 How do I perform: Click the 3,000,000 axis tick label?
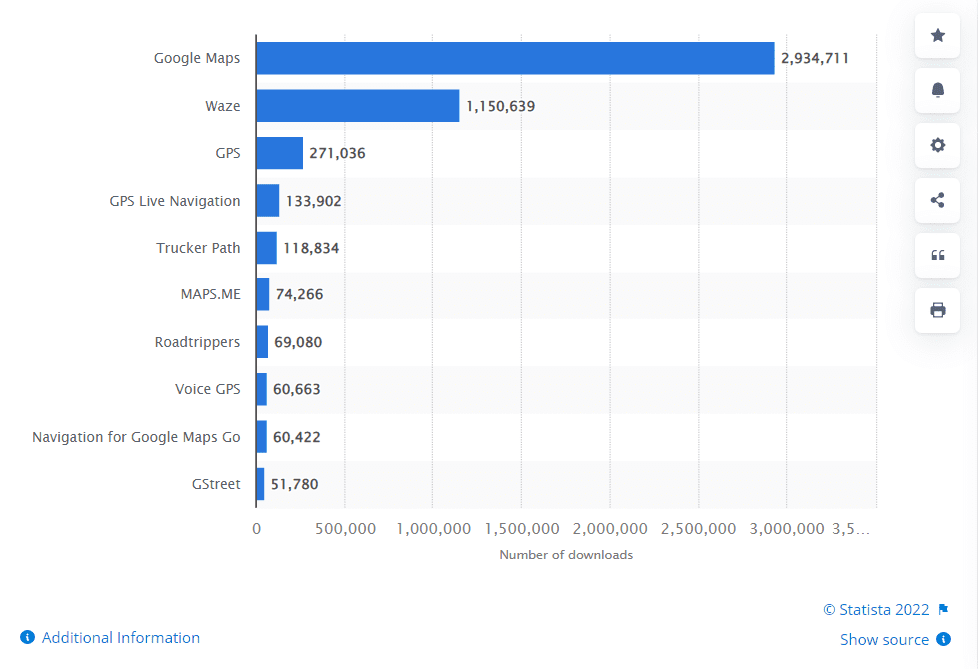coord(787,529)
